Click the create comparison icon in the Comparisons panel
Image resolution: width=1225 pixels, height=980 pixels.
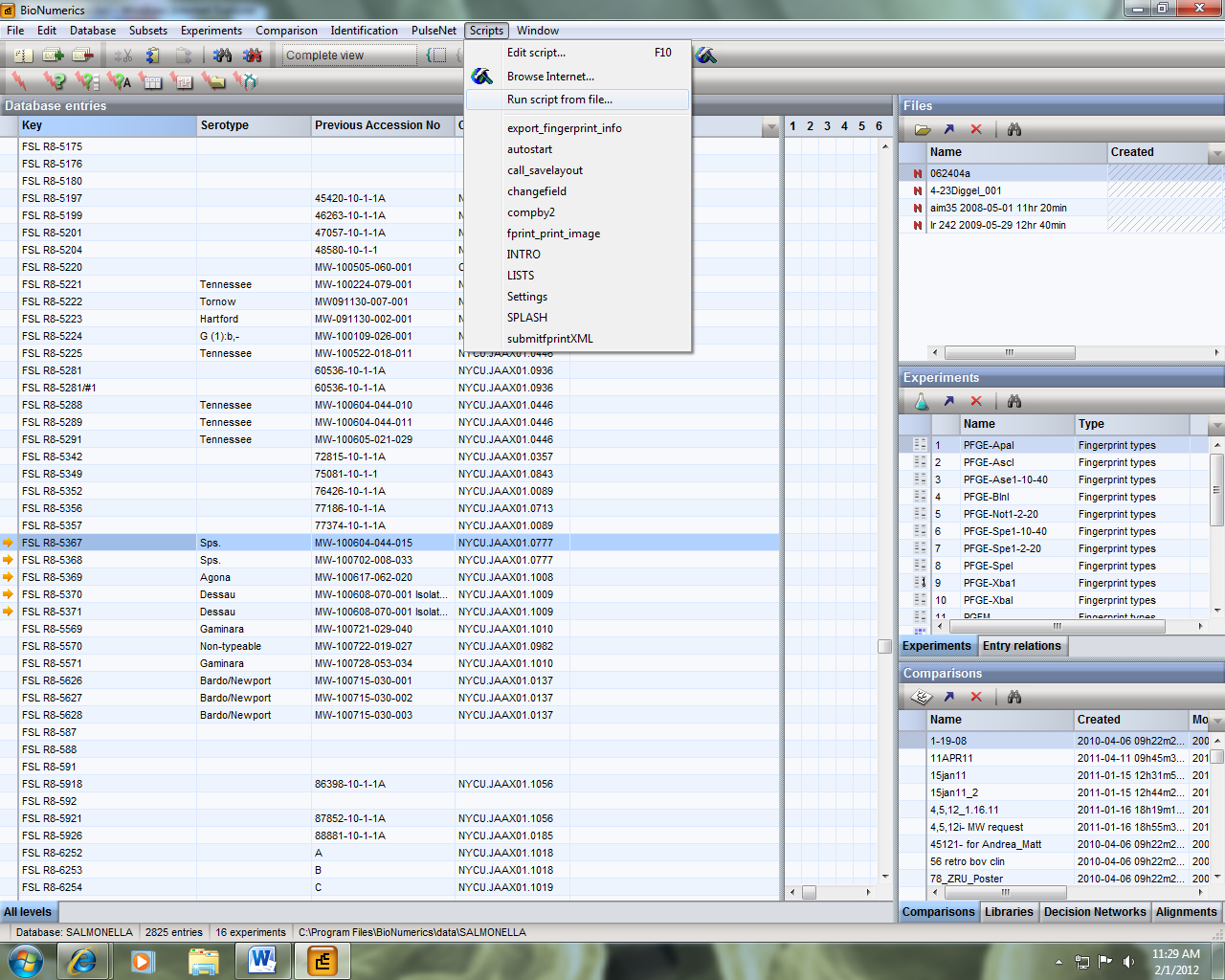922,697
